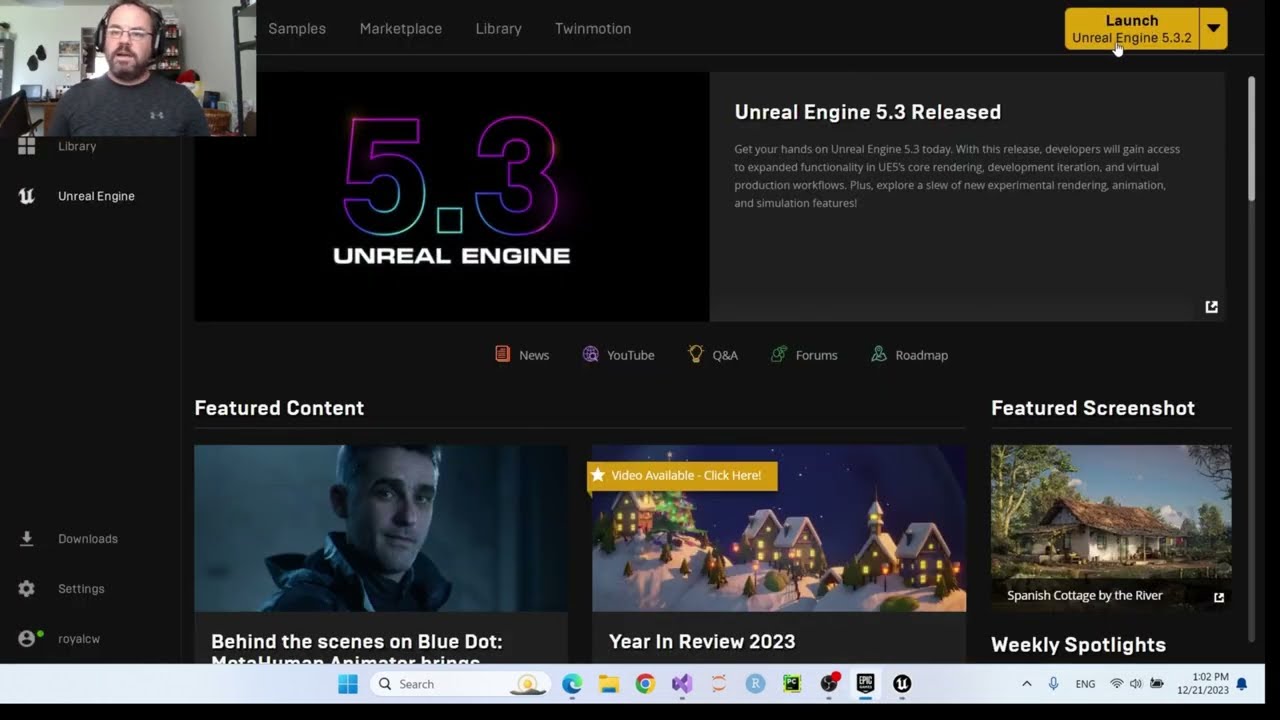The width and height of the screenshot is (1280, 720).
Task: Open the Windows Start menu
Action: [x=348, y=684]
